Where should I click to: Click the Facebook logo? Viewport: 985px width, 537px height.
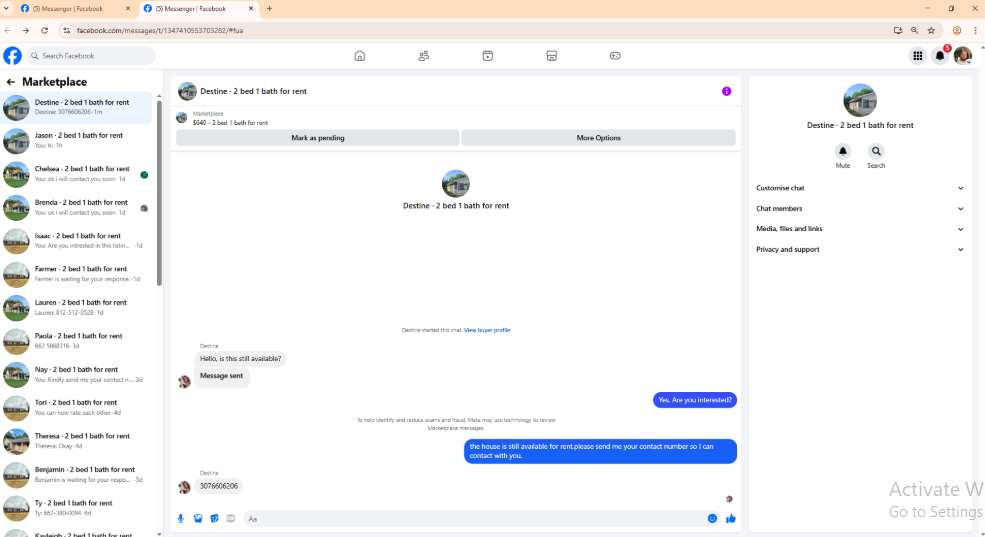(13, 56)
